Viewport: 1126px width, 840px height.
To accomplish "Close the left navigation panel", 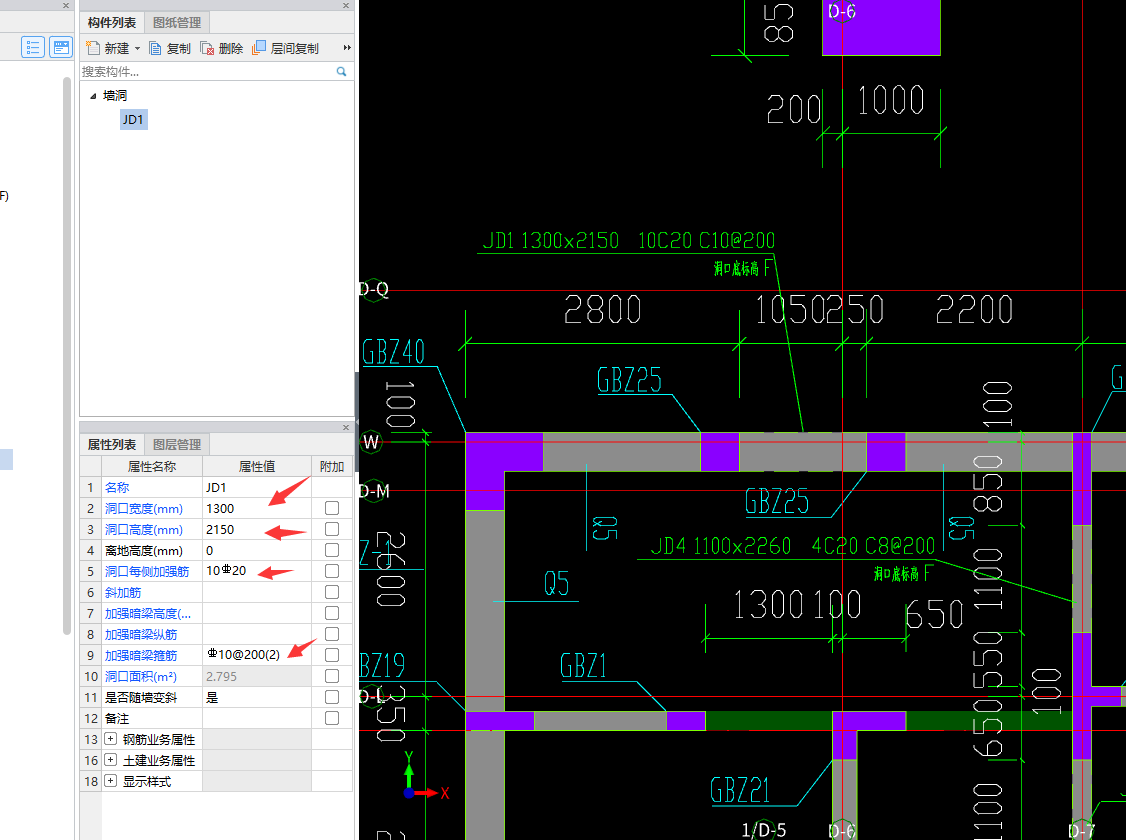I will [x=65, y=5].
